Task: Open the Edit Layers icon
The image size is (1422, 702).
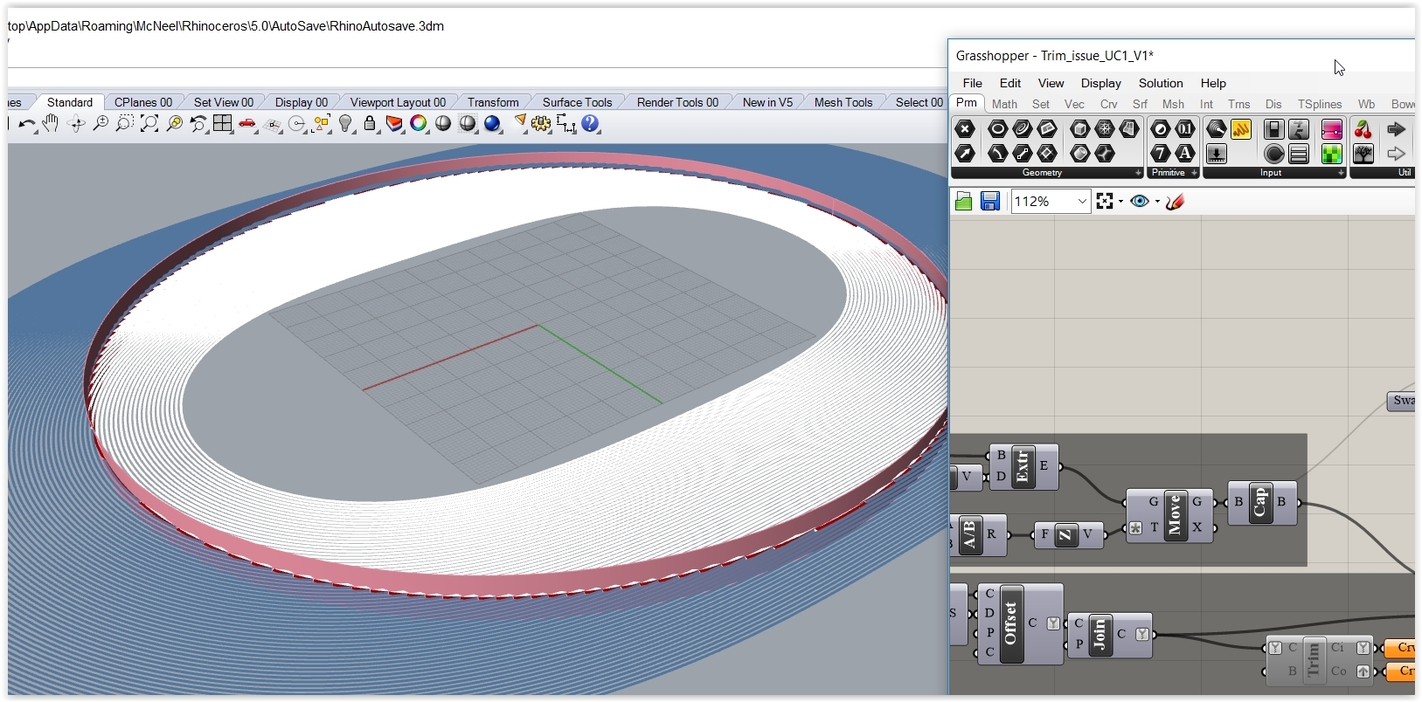Action: [x=394, y=124]
